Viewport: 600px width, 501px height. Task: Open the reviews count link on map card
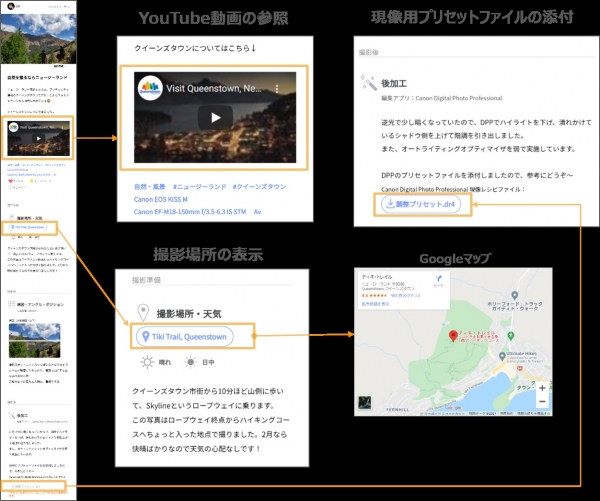[x=405, y=295]
